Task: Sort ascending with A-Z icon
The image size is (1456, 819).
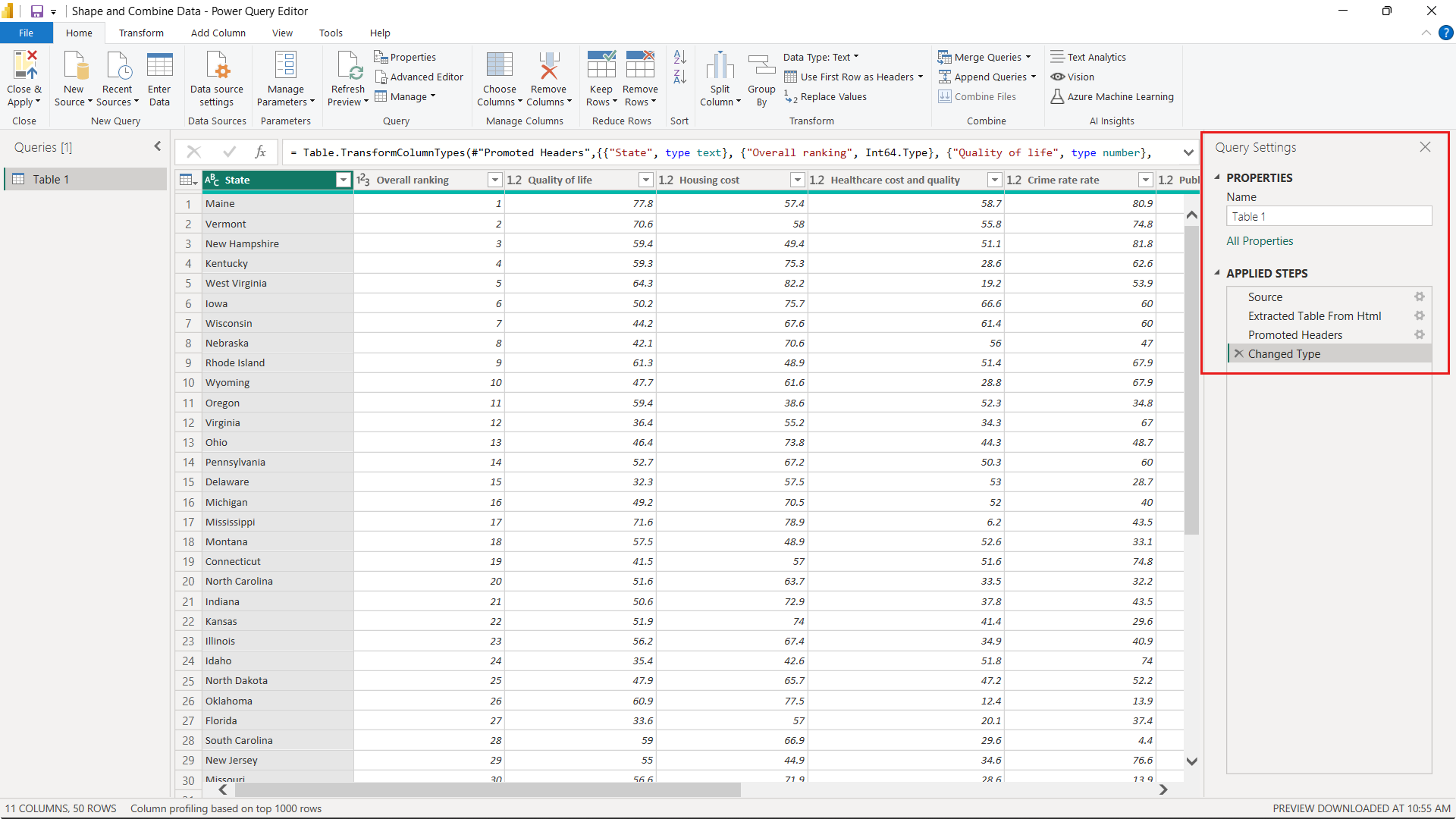Action: [679, 57]
